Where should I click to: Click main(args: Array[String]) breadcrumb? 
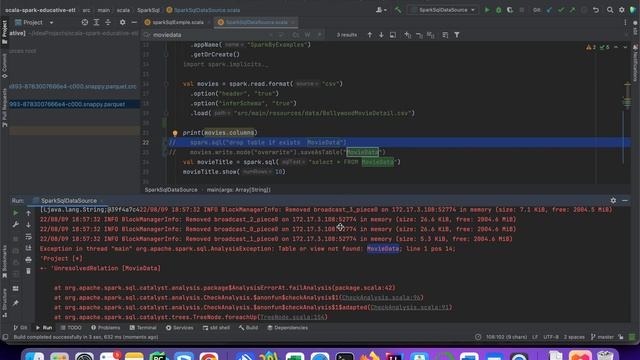click(x=238, y=190)
